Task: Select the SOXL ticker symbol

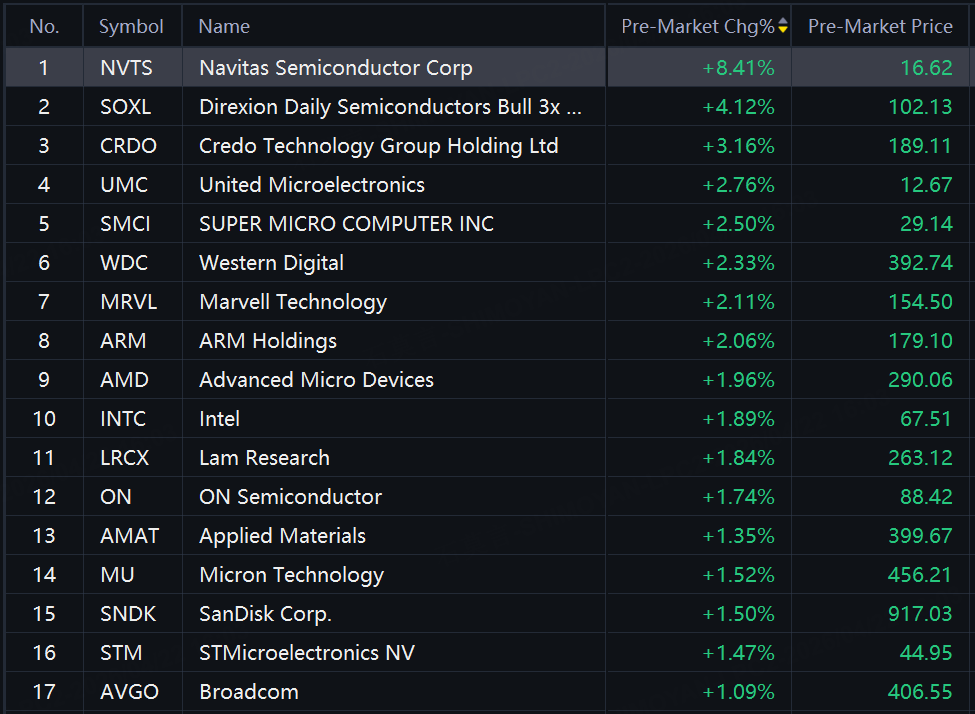Action: tap(126, 107)
